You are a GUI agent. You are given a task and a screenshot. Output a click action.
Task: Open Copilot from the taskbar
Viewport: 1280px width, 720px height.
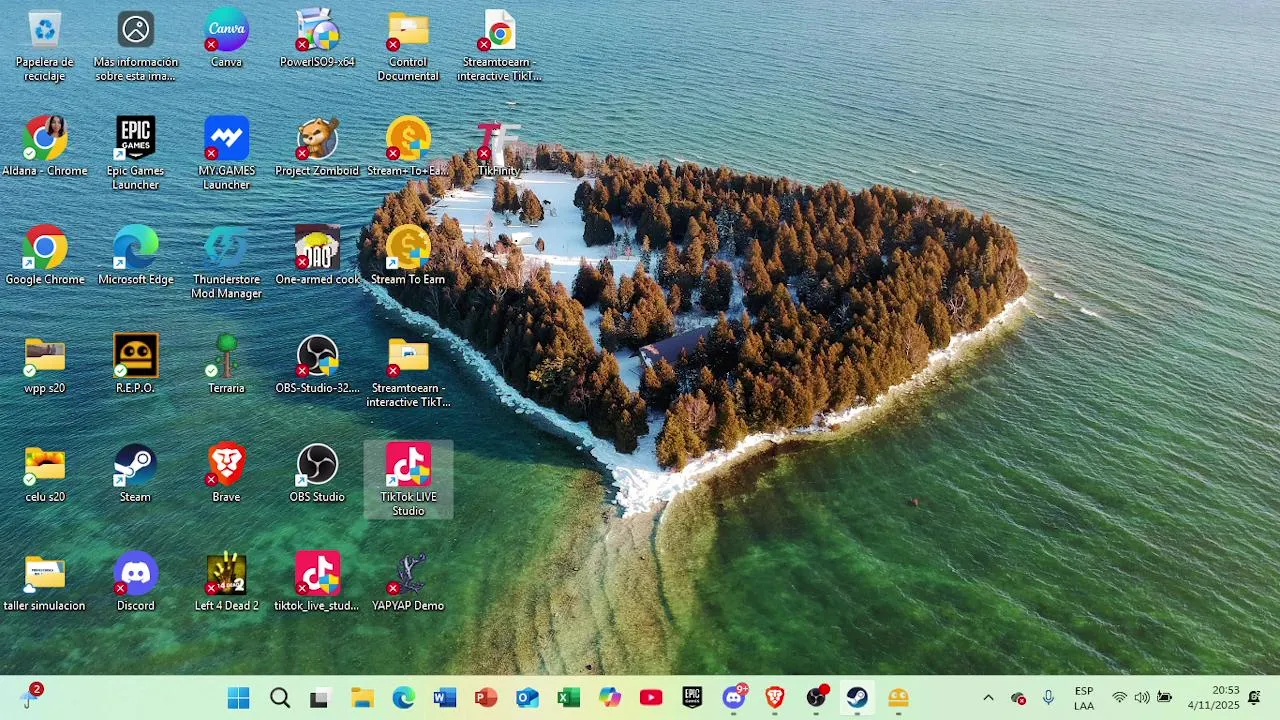(x=610, y=698)
